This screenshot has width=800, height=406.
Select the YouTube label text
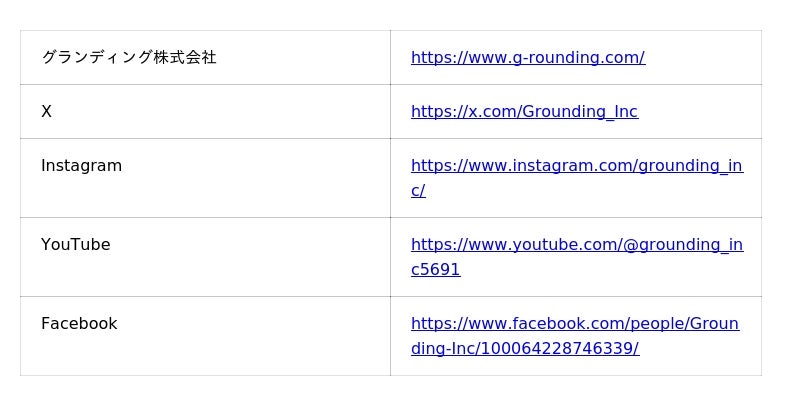point(75,245)
